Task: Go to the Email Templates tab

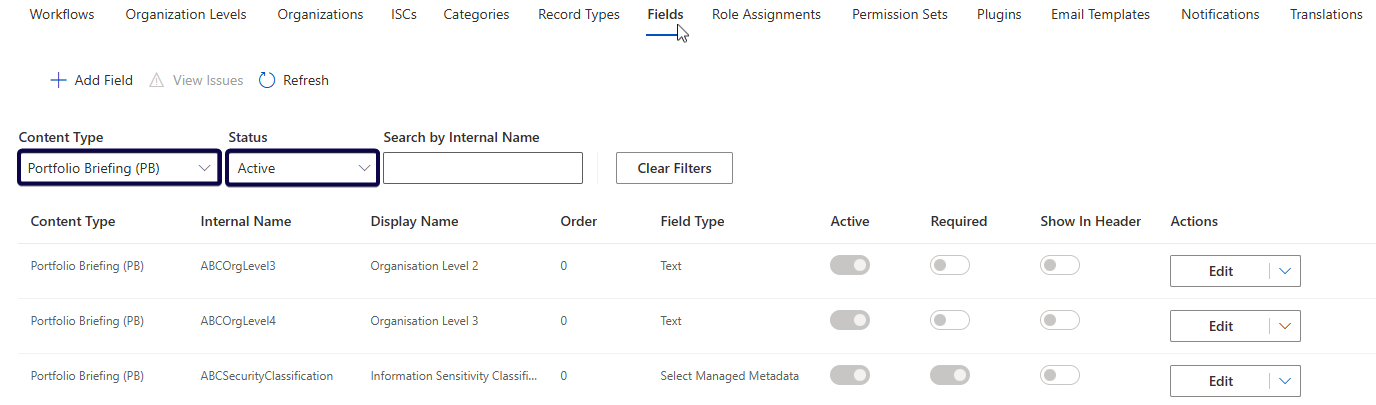Action: point(1100,14)
